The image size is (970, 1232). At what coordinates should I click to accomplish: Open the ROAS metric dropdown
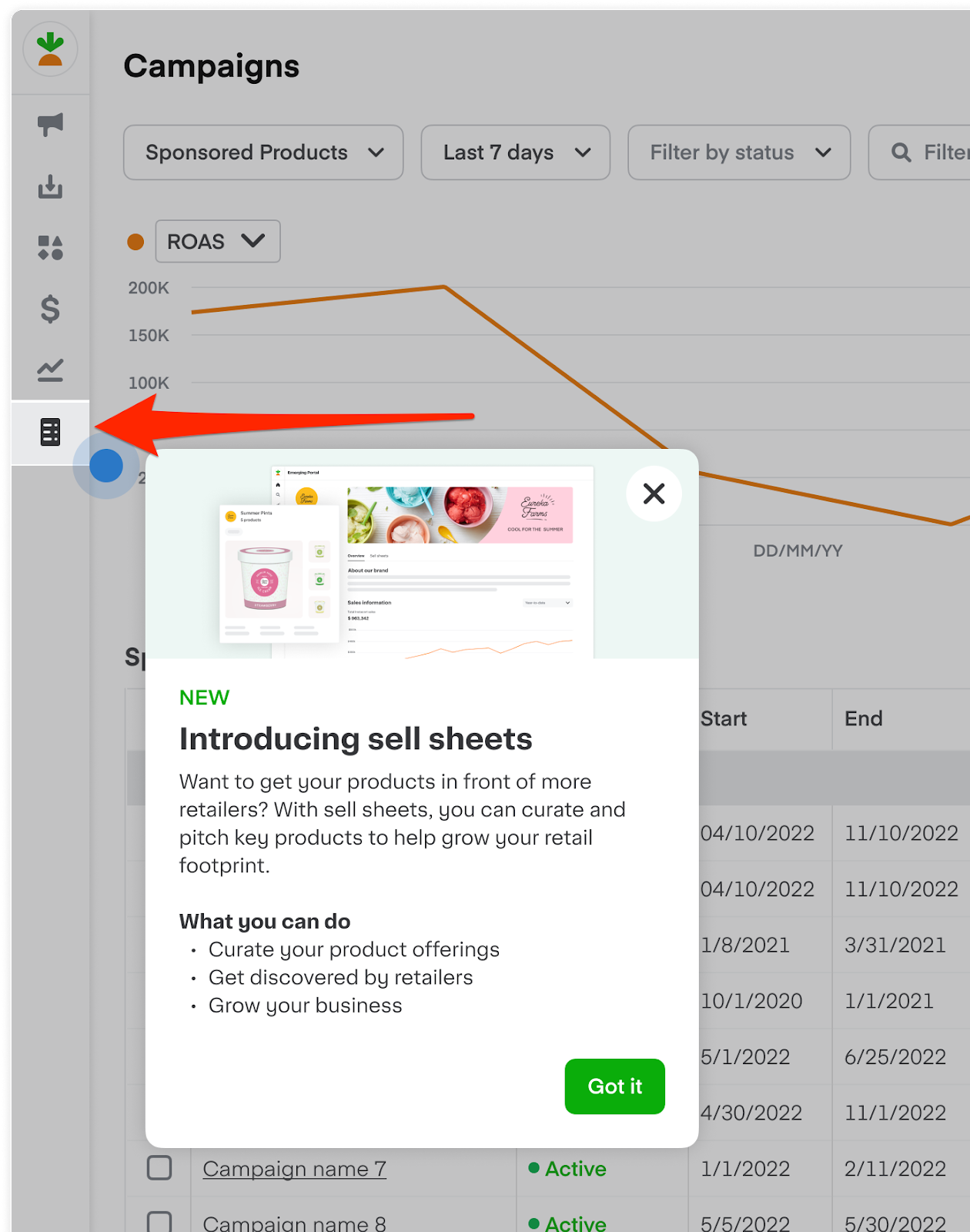(218, 241)
